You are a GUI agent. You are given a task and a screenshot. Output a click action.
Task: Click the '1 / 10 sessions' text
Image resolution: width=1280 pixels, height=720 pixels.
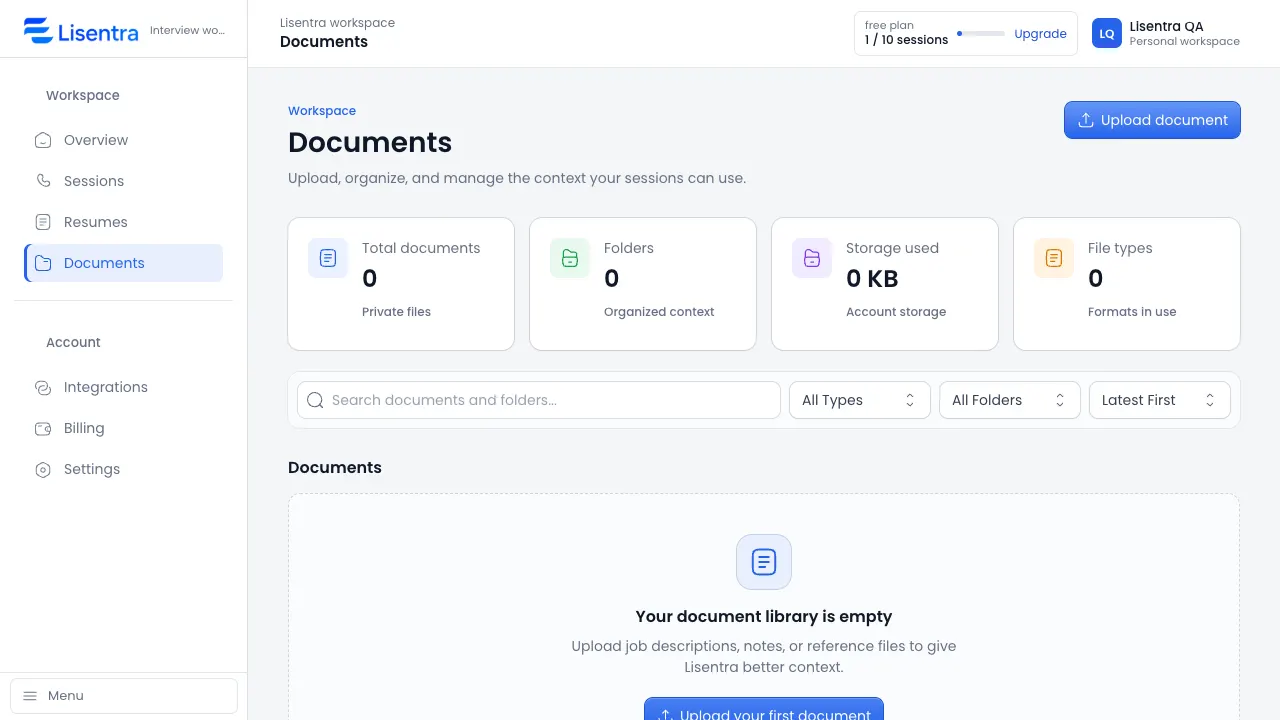coord(906,40)
